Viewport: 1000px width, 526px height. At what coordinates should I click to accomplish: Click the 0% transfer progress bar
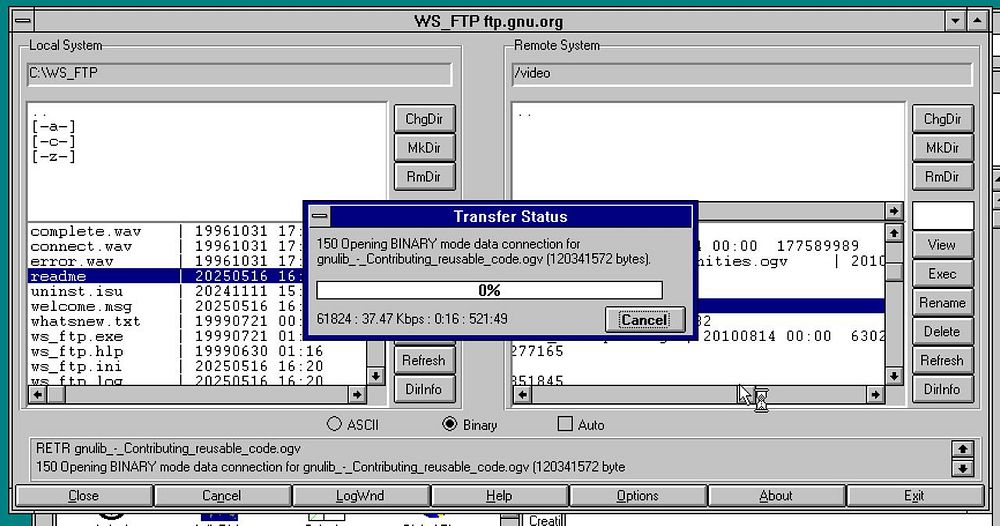click(489, 290)
